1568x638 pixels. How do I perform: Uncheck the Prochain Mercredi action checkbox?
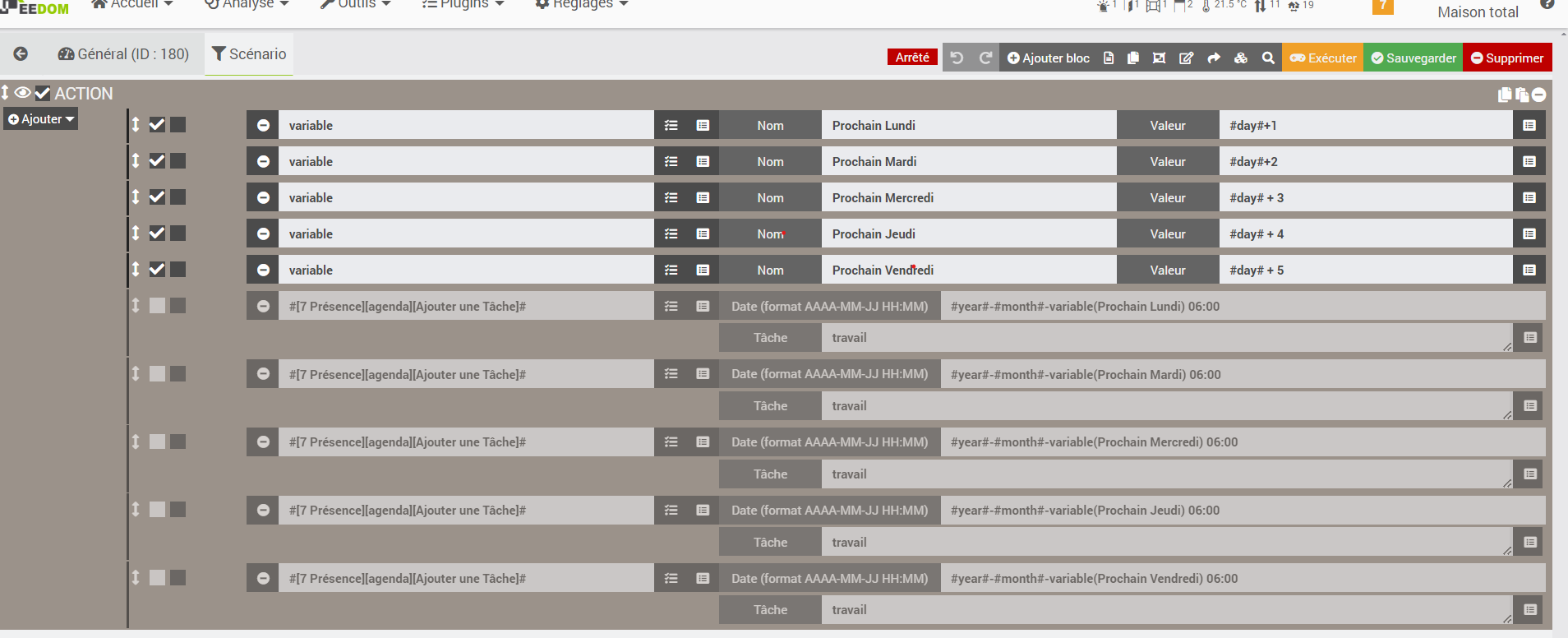point(157,197)
